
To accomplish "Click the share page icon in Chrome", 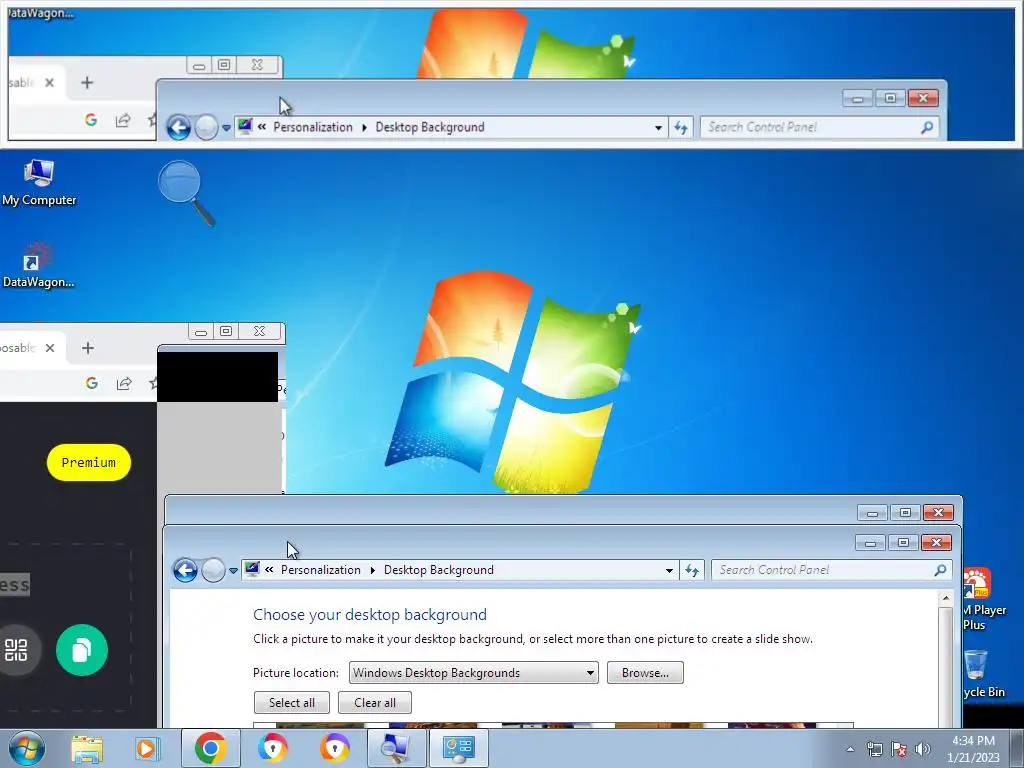I will 124,383.
